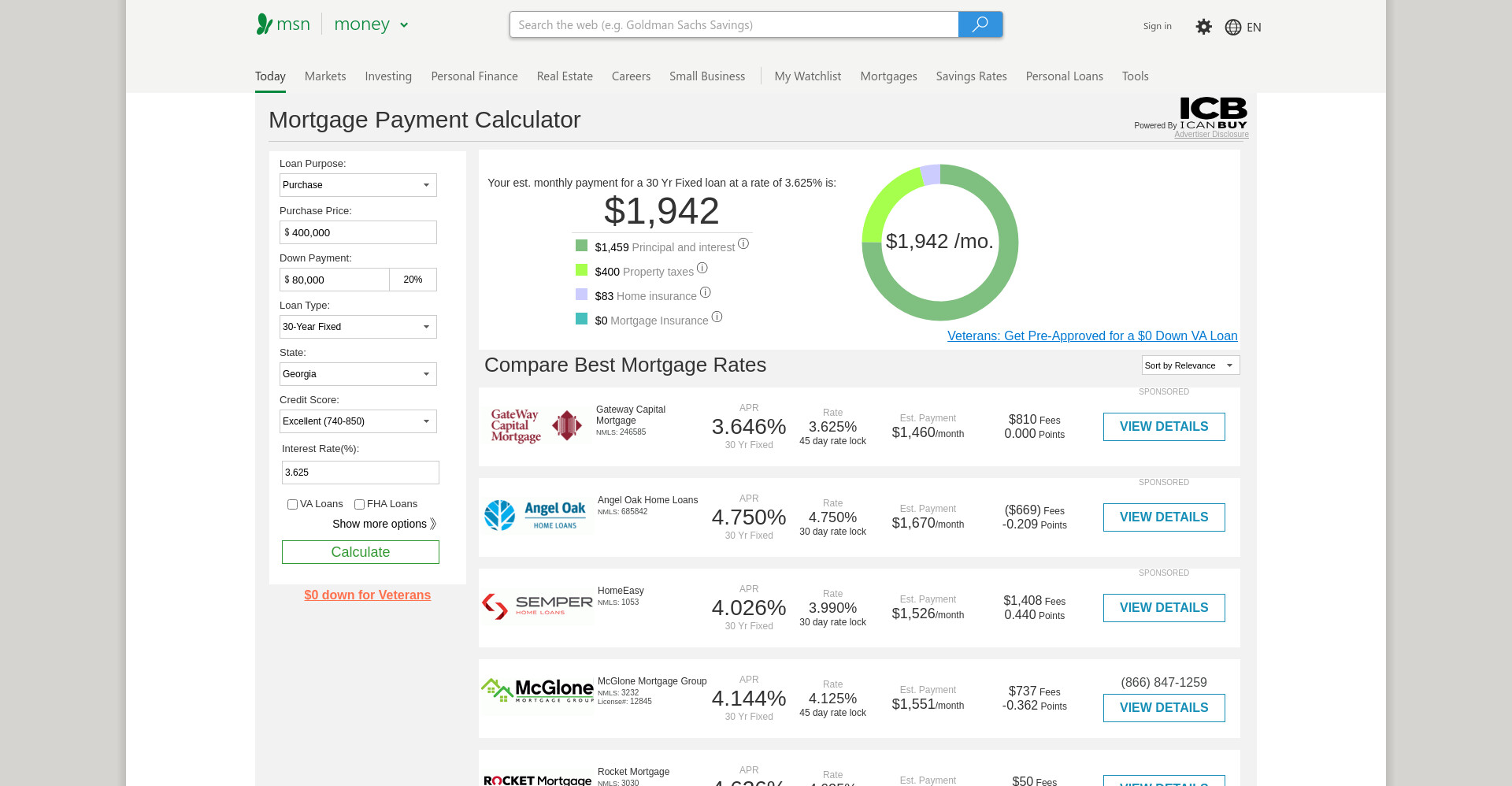
Task: Open the Mortgages tab
Action: coord(888,76)
